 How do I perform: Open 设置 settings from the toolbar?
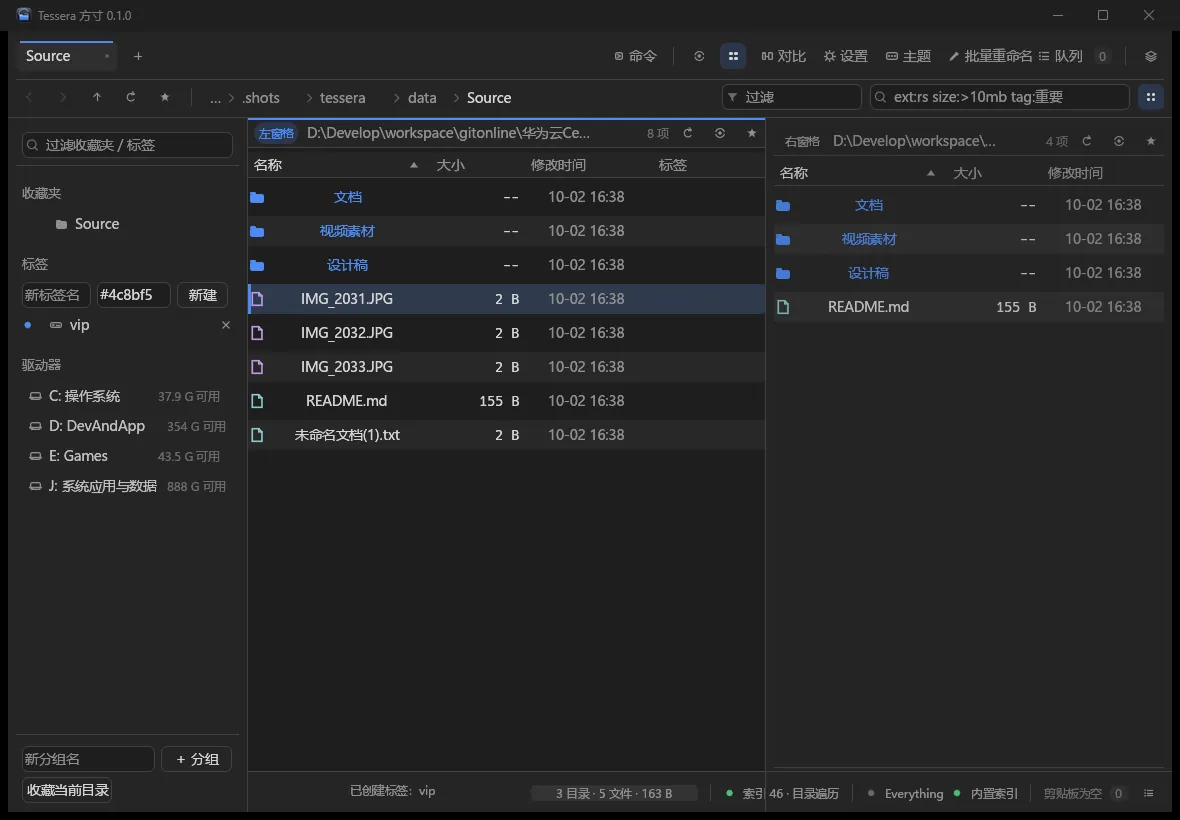pyautogui.click(x=845, y=56)
